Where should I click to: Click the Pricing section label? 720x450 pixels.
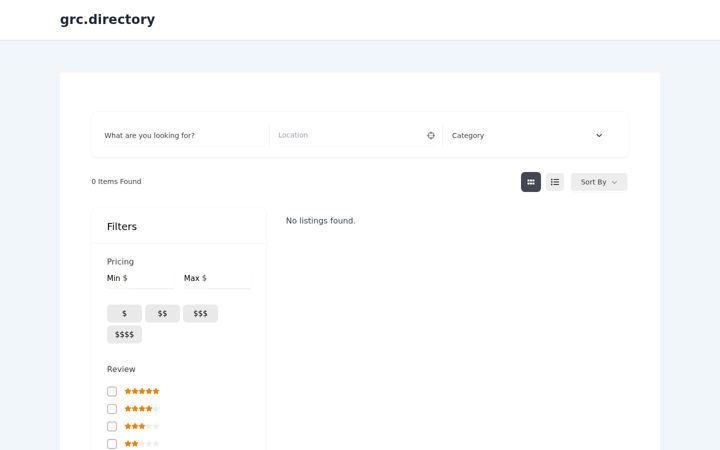tap(120, 262)
